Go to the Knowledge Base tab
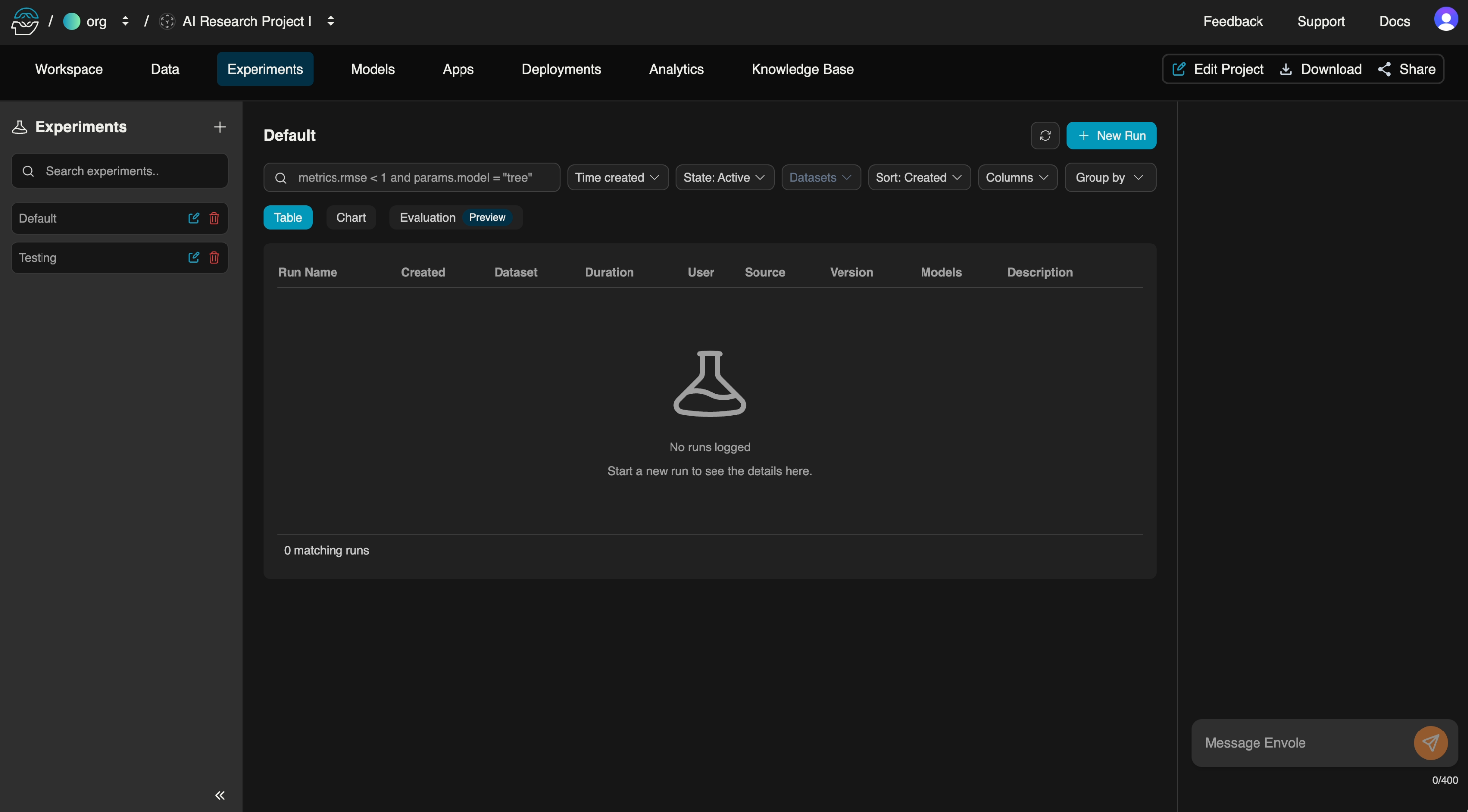This screenshot has height=812, width=1468. [x=802, y=69]
